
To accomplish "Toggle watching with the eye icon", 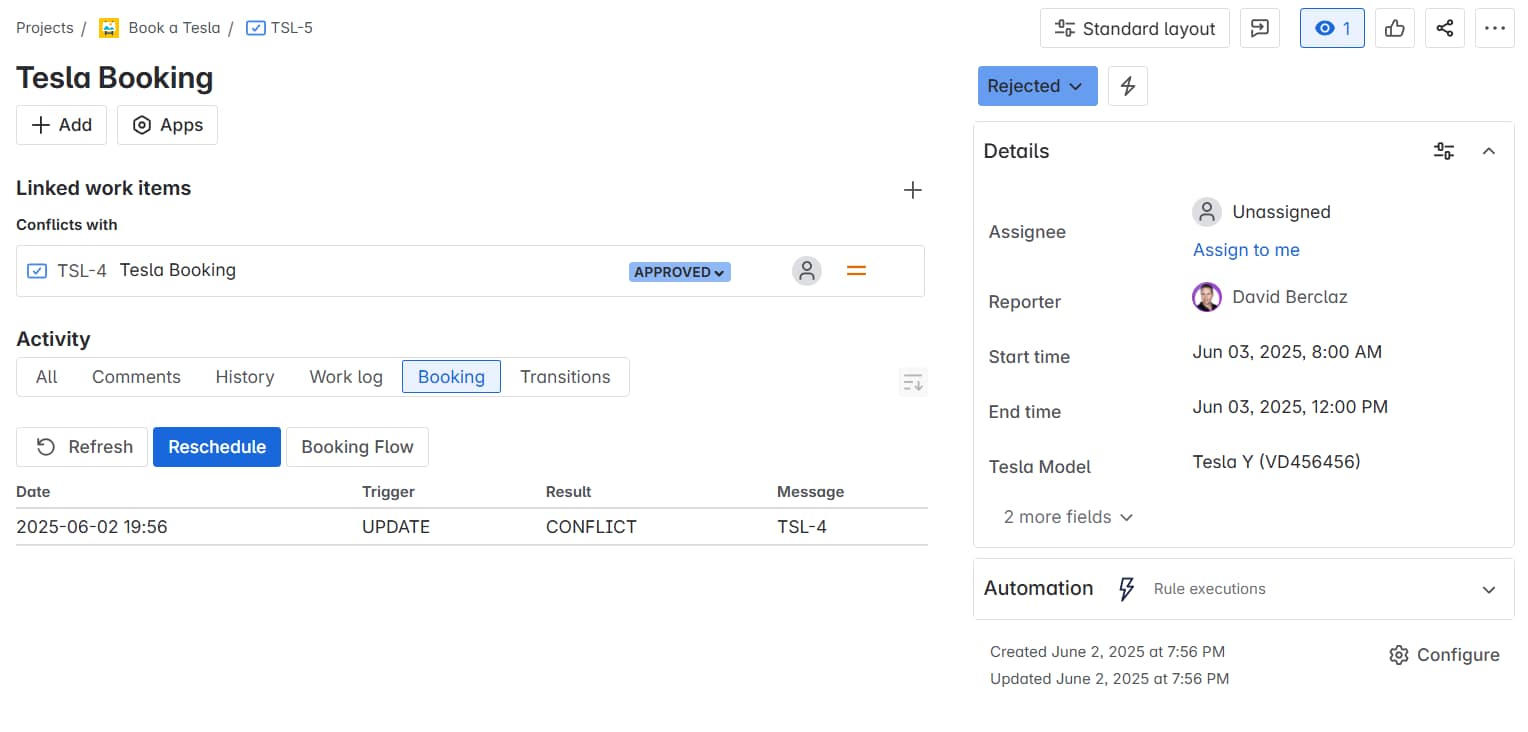I will (1331, 28).
